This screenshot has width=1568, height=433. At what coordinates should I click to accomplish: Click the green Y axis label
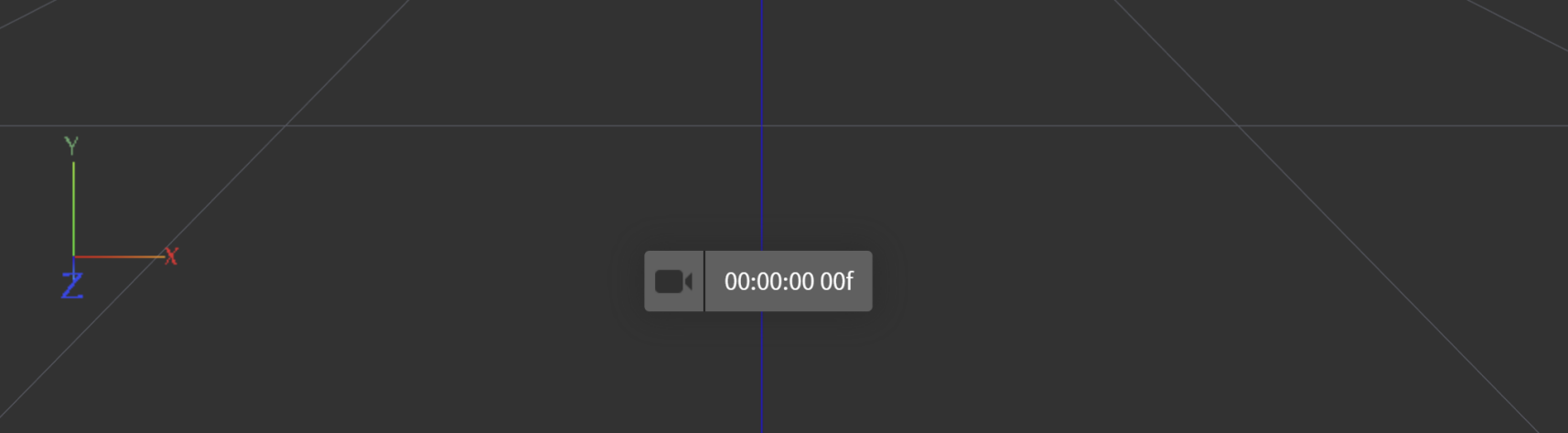pyautogui.click(x=71, y=146)
